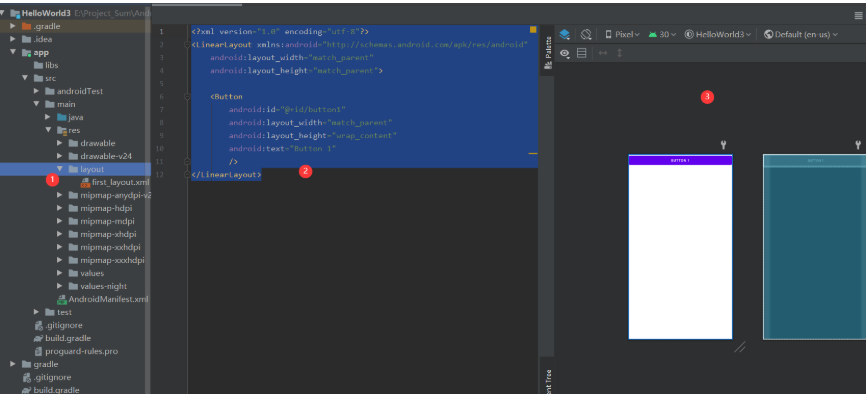866x395 pixels.
Task: Click the vertical expand arrows icon
Action: (619, 53)
